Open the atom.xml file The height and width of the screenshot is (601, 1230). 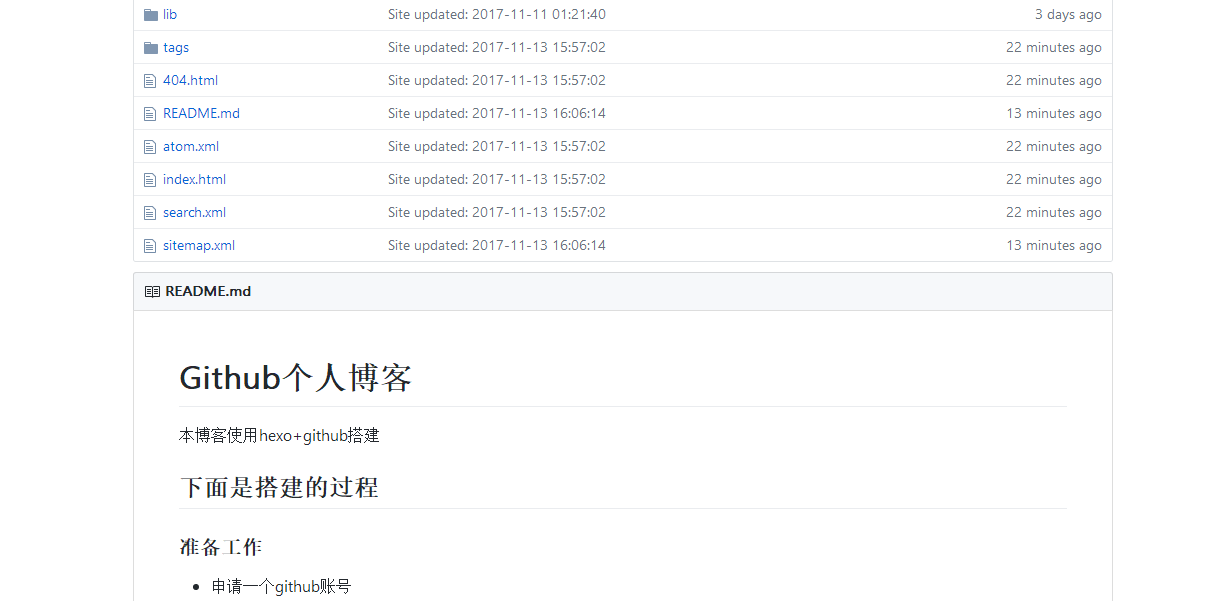(x=191, y=147)
